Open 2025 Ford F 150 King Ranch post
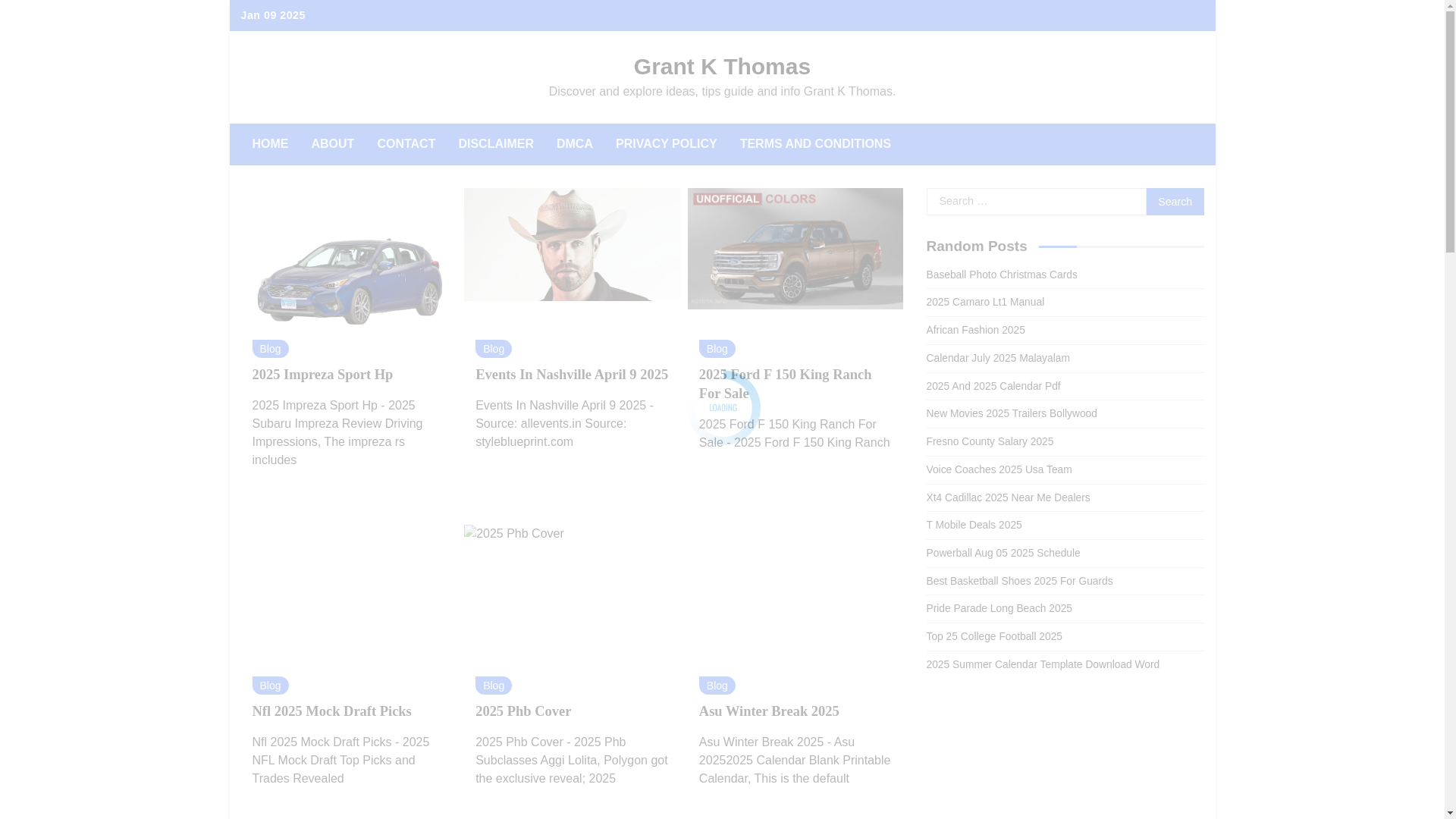The height and width of the screenshot is (819, 1456). tap(785, 384)
